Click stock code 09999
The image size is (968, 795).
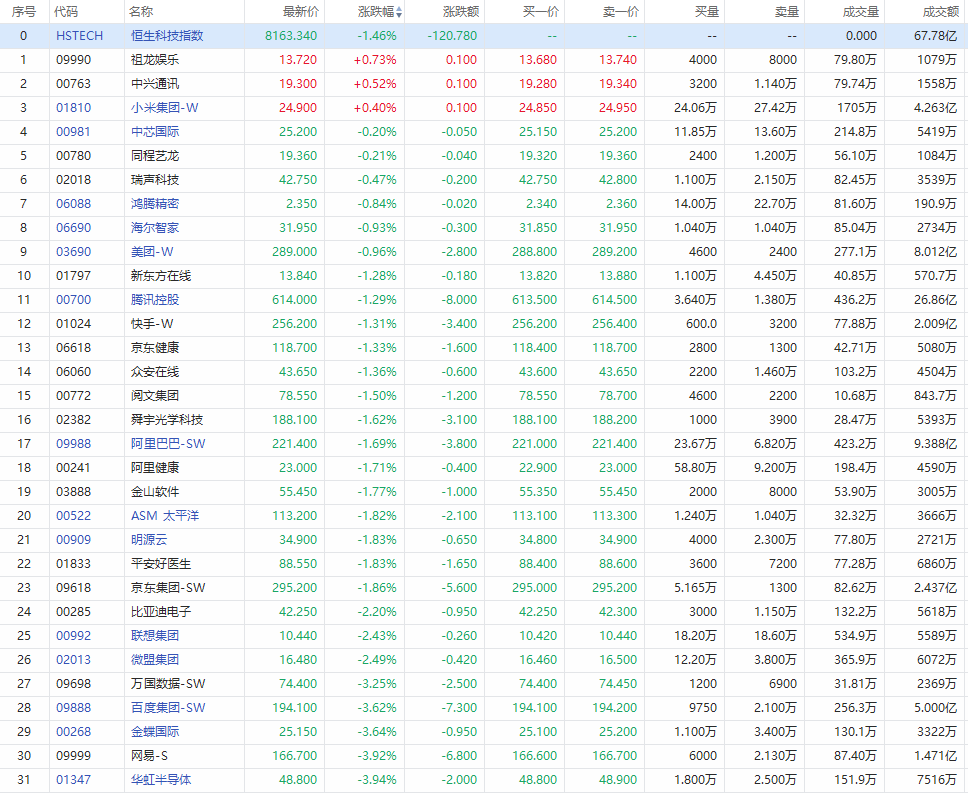pyautogui.click(x=73, y=756)
